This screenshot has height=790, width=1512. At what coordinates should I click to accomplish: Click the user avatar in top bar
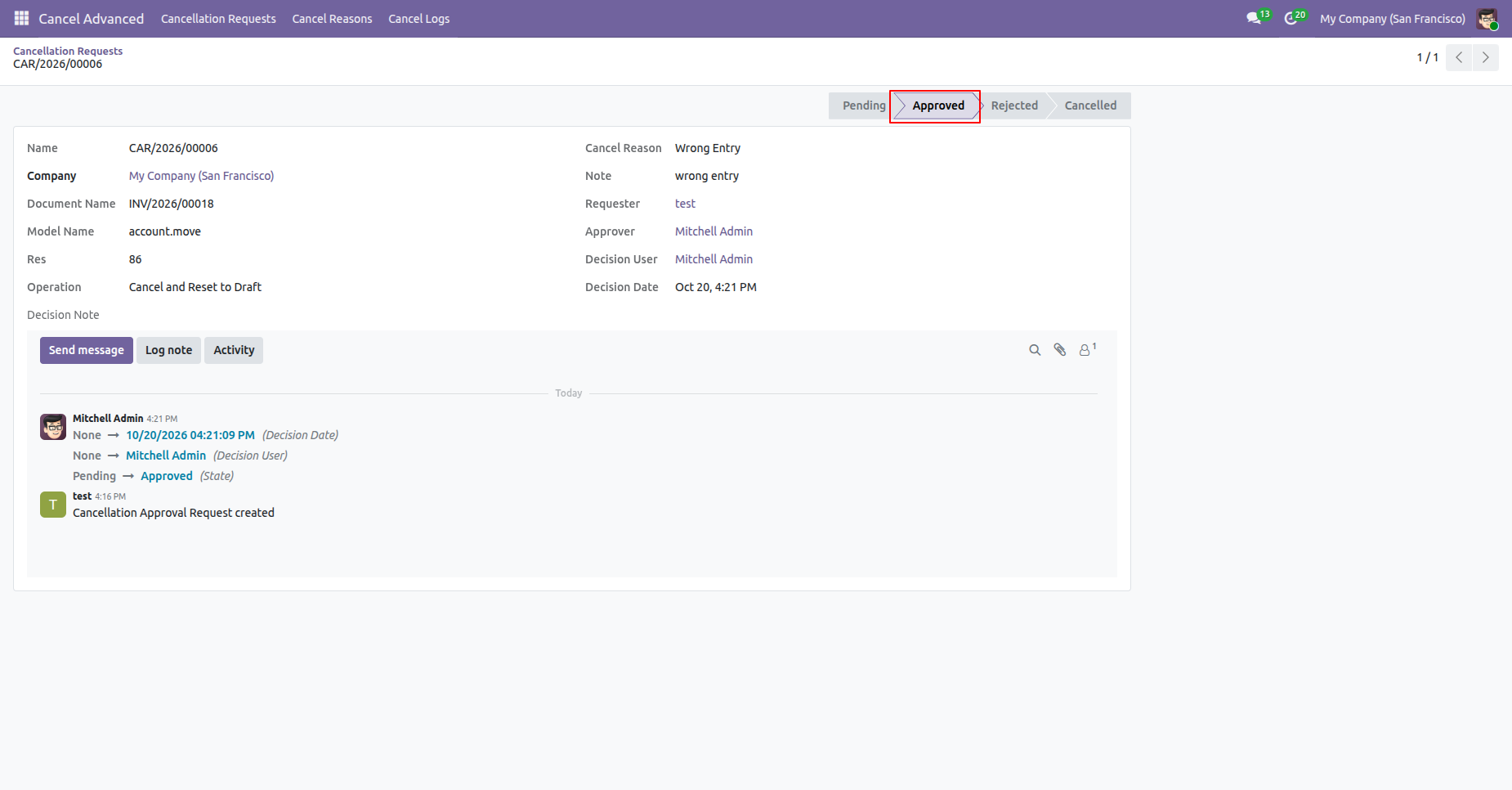[1487, 19]
